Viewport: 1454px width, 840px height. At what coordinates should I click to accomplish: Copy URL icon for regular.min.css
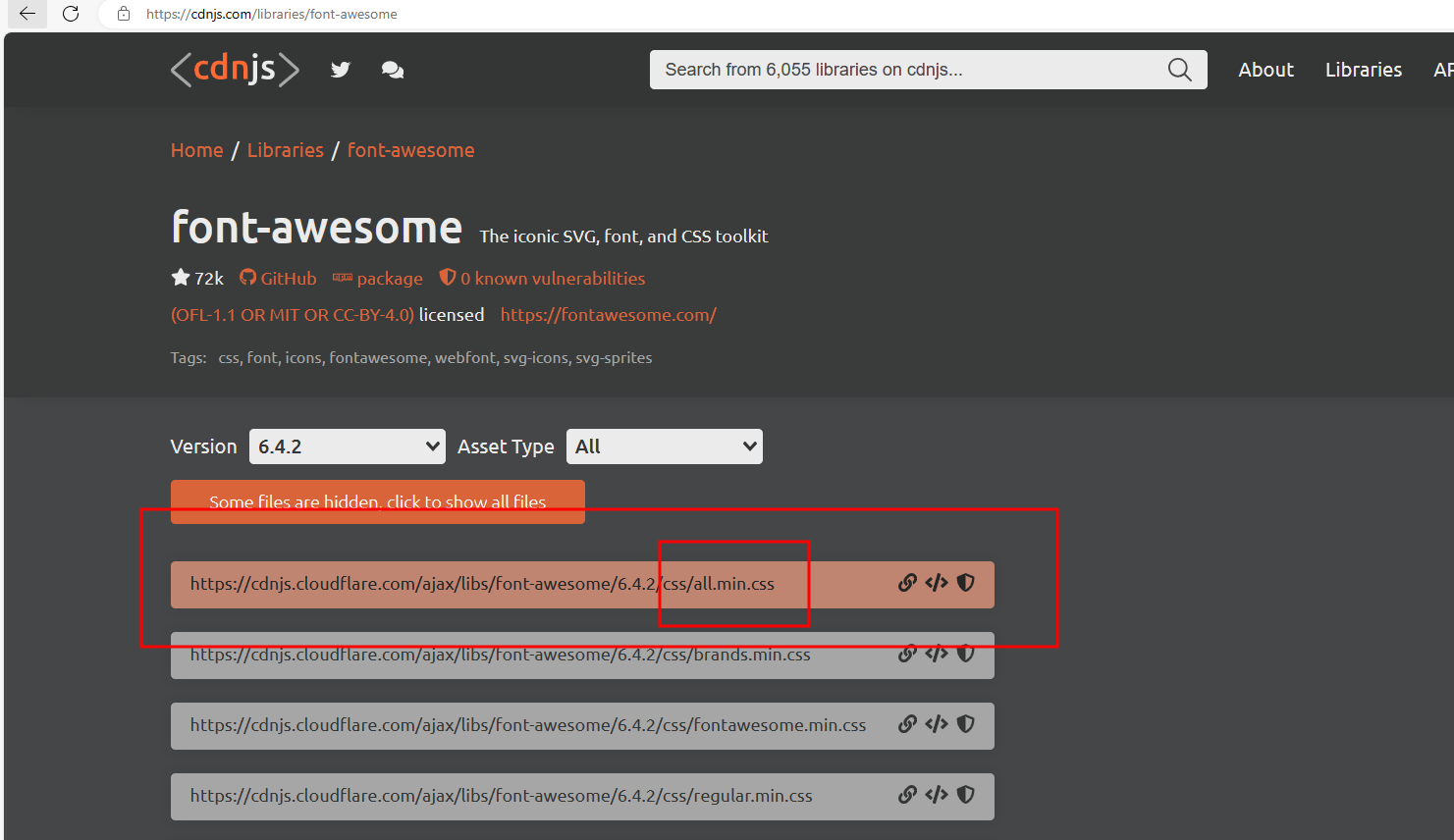[907, 795]
